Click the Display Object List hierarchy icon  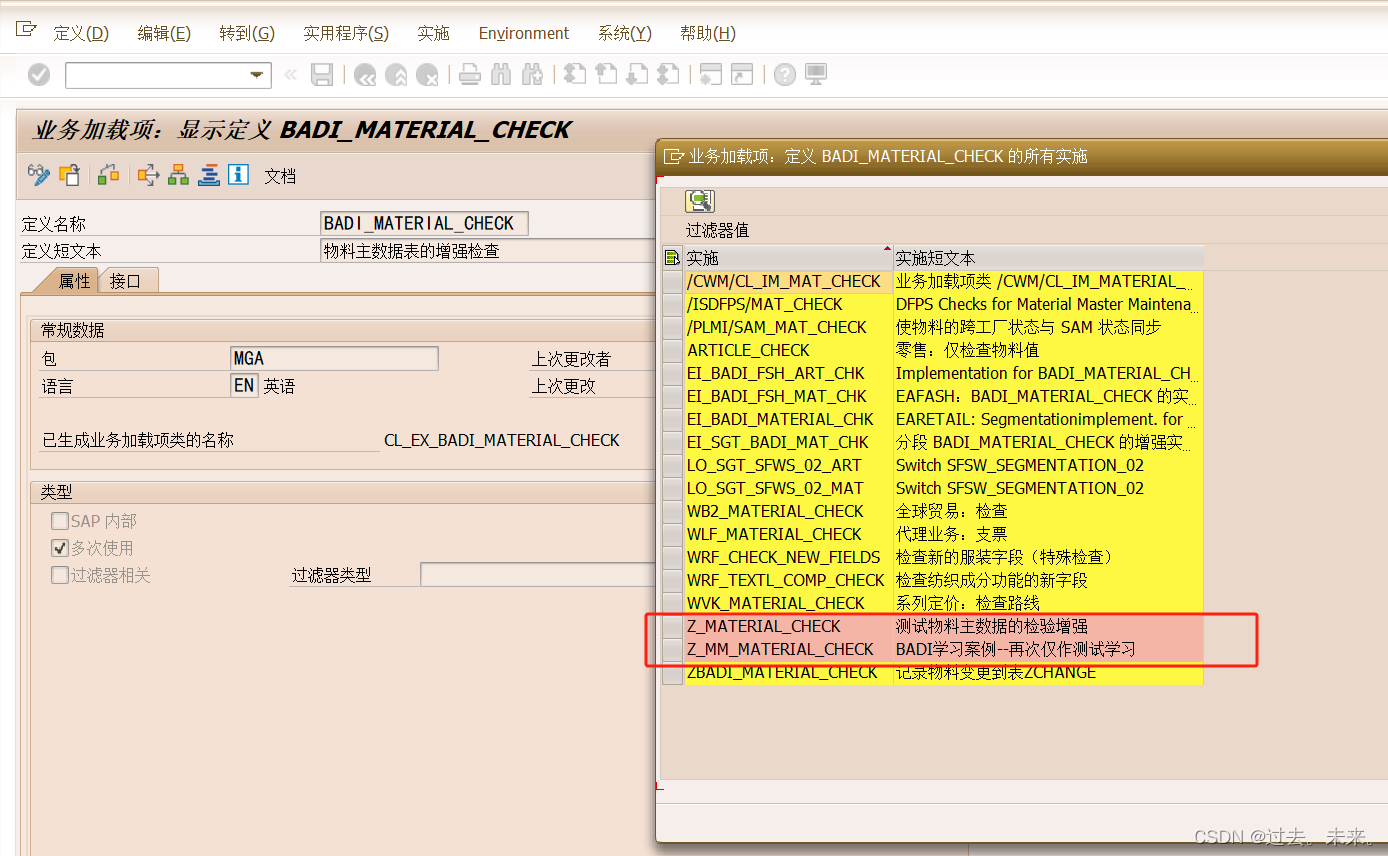[x=179, y=175]
